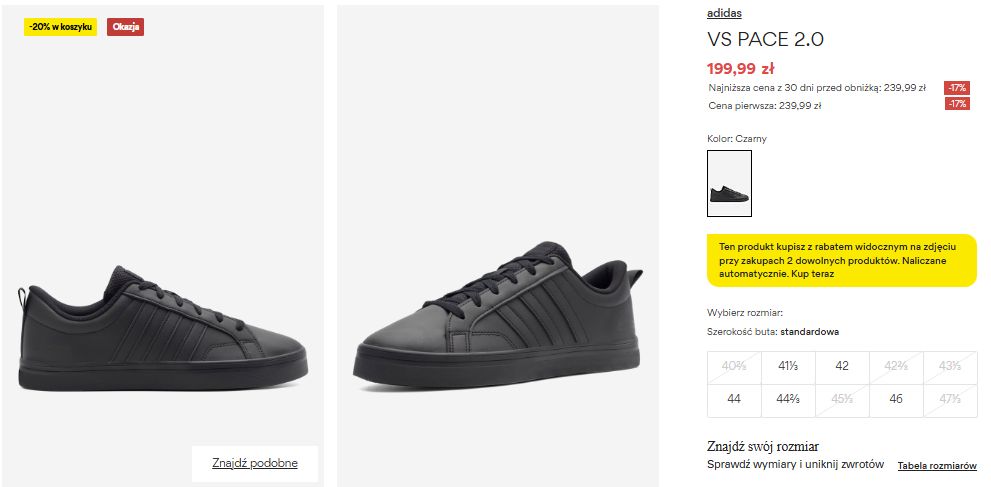991x487 pixels.
Task: Select unavailable size 45⅓
Action: [x=842, y=399]
